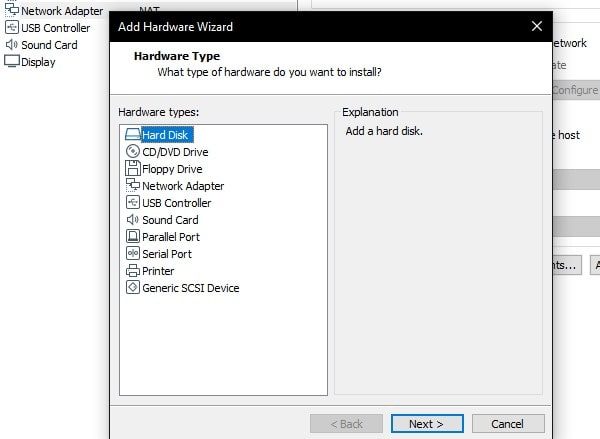Screen dimensions: 600x439
Task: Select Network Adapter icon in wizard list
Action: (x=133, y=185)
